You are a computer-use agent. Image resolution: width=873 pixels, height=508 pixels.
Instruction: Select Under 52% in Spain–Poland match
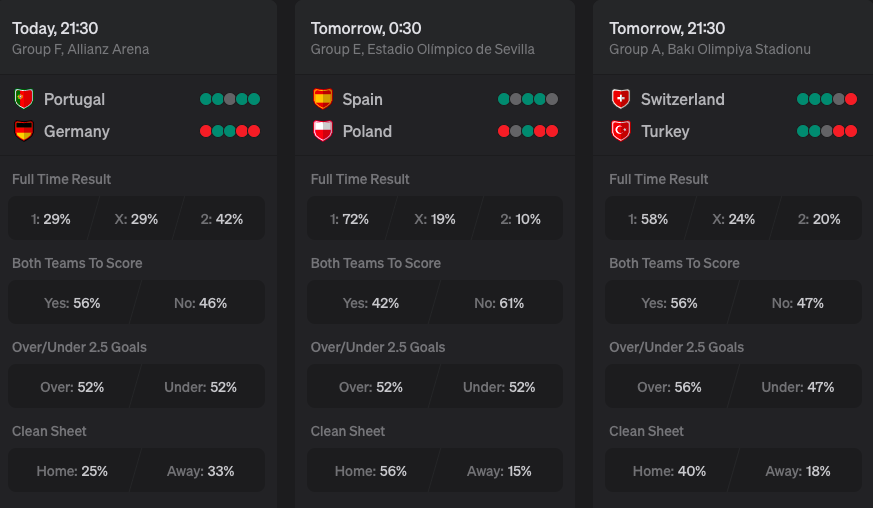click(x=499, y=387)
